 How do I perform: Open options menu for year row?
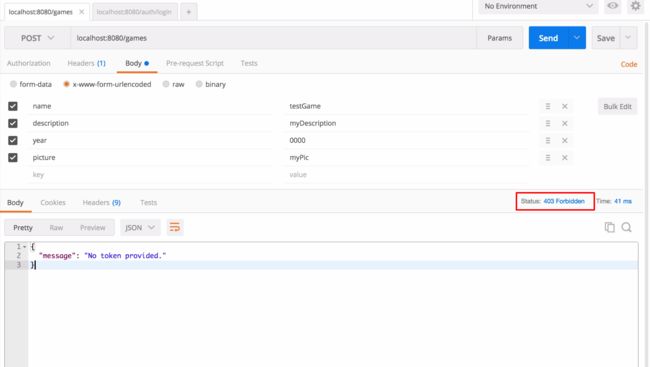548,141
